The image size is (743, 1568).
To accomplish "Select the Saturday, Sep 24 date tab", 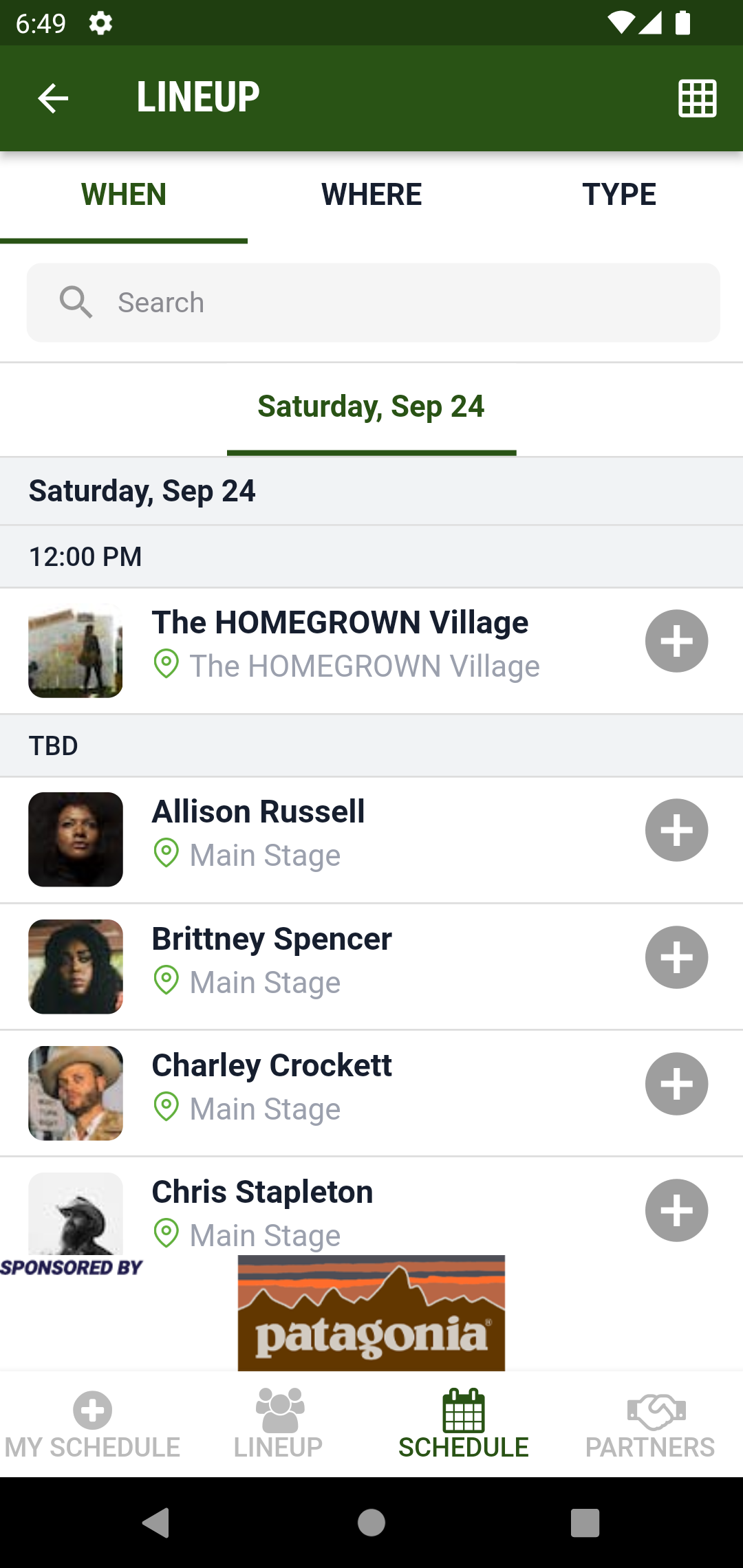I will (371, 406).
